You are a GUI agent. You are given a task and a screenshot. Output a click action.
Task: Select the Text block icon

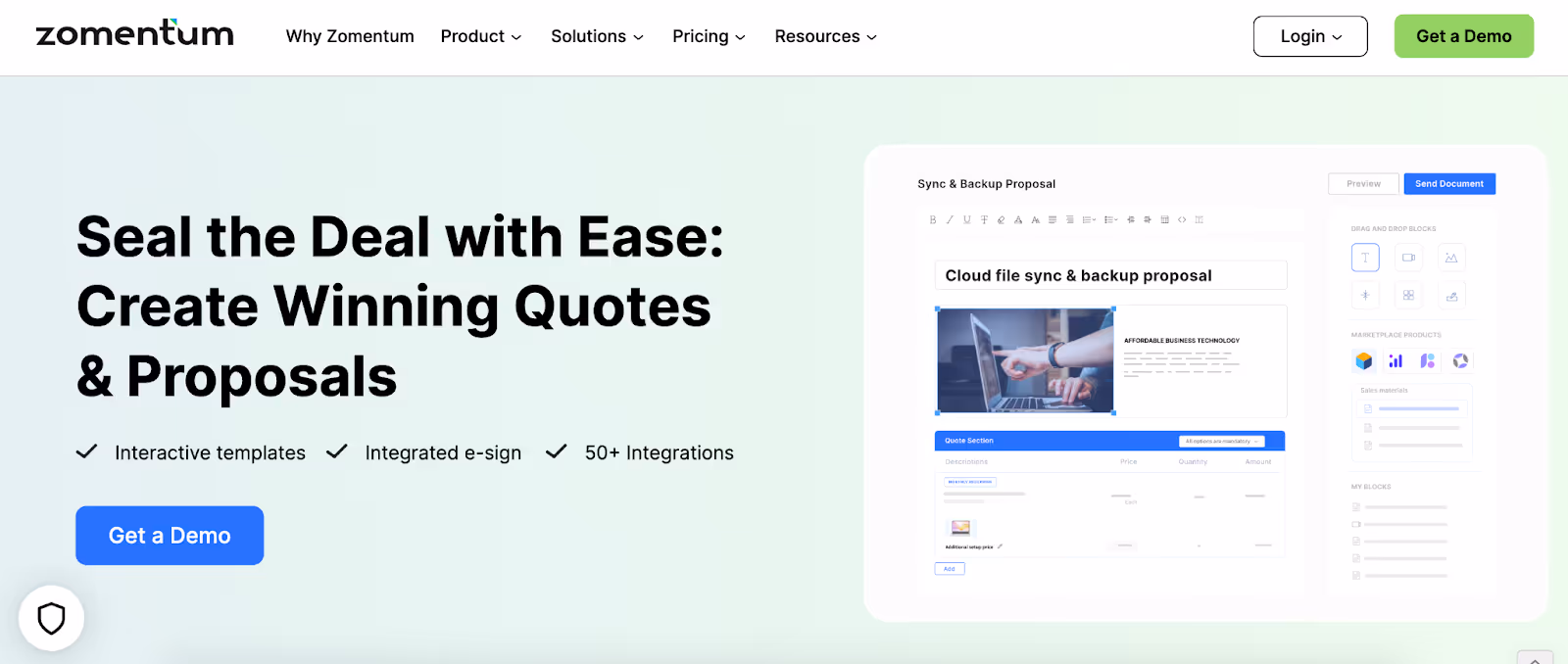[1365, 258]
